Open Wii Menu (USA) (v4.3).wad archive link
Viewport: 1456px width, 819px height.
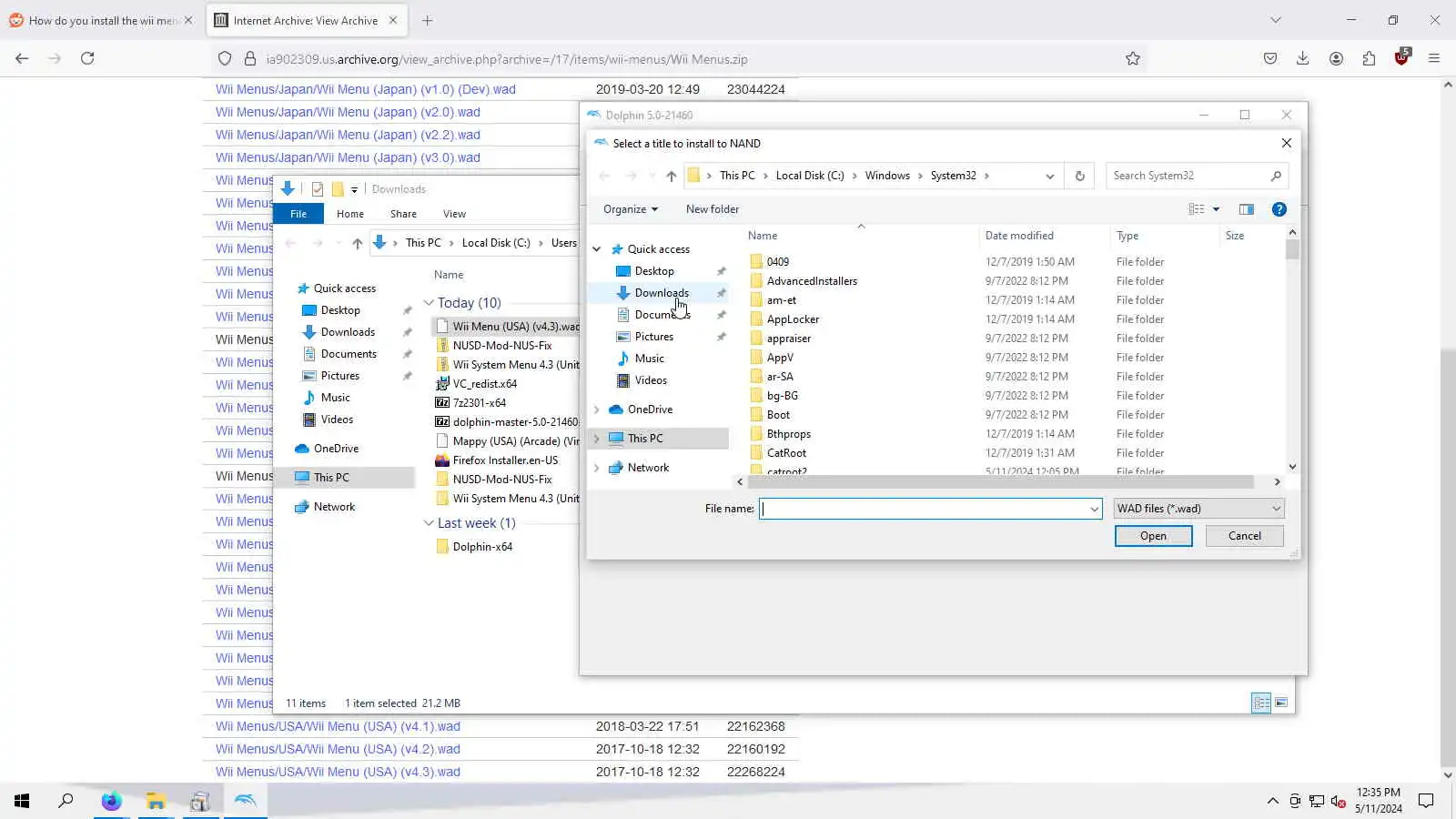click(338, 772)
